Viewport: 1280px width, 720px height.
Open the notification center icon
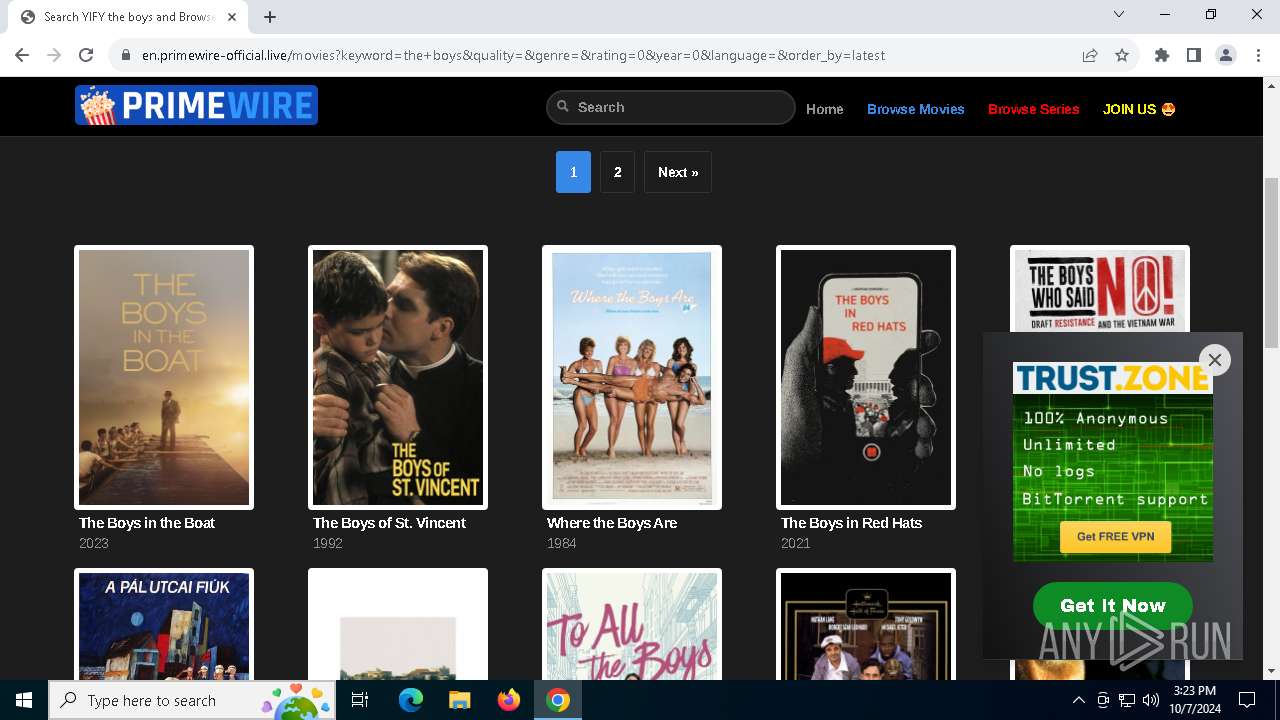[x=1247, y=700]
